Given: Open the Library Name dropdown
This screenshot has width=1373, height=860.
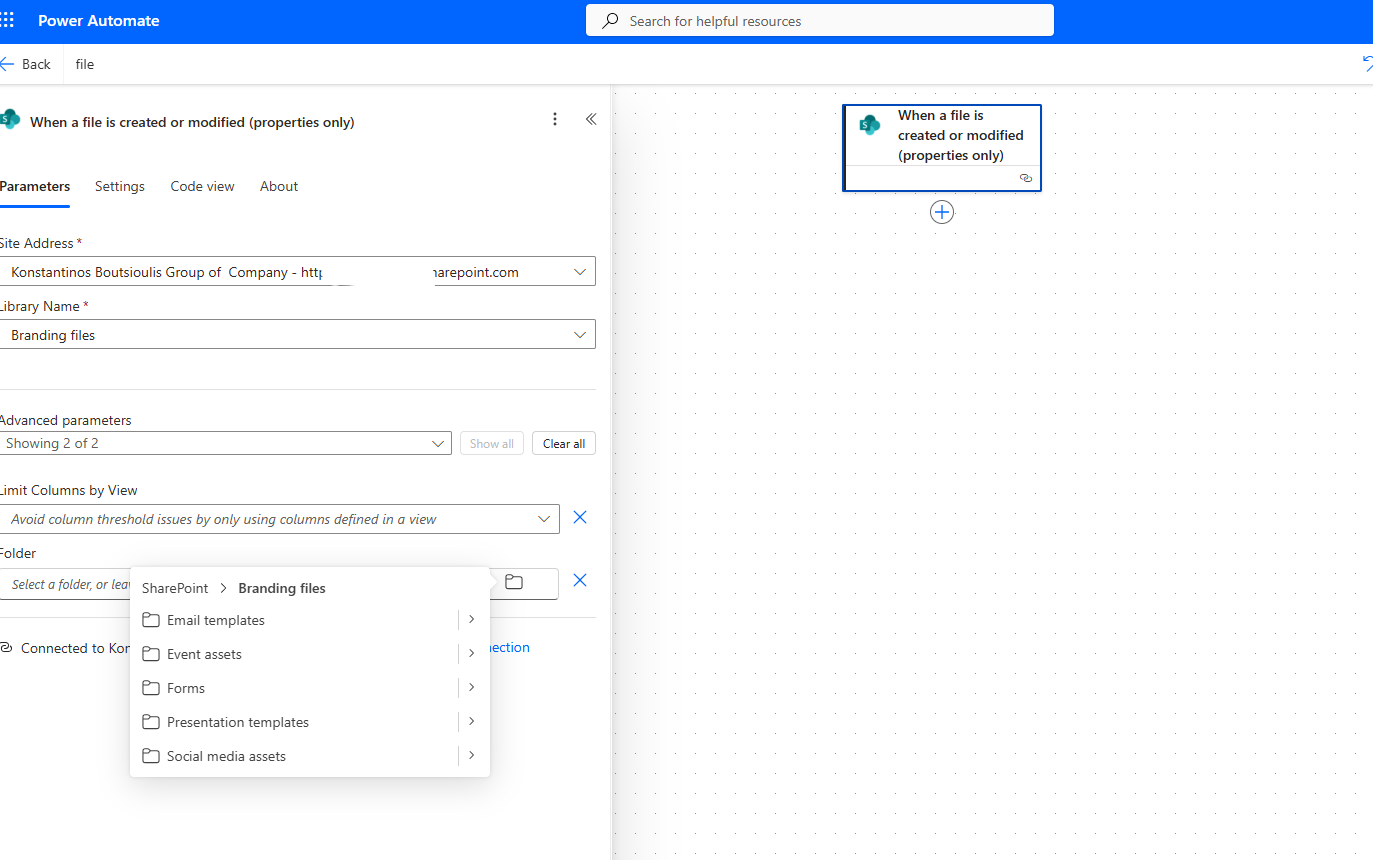Looking at the screenshot, I should point(580,335).
